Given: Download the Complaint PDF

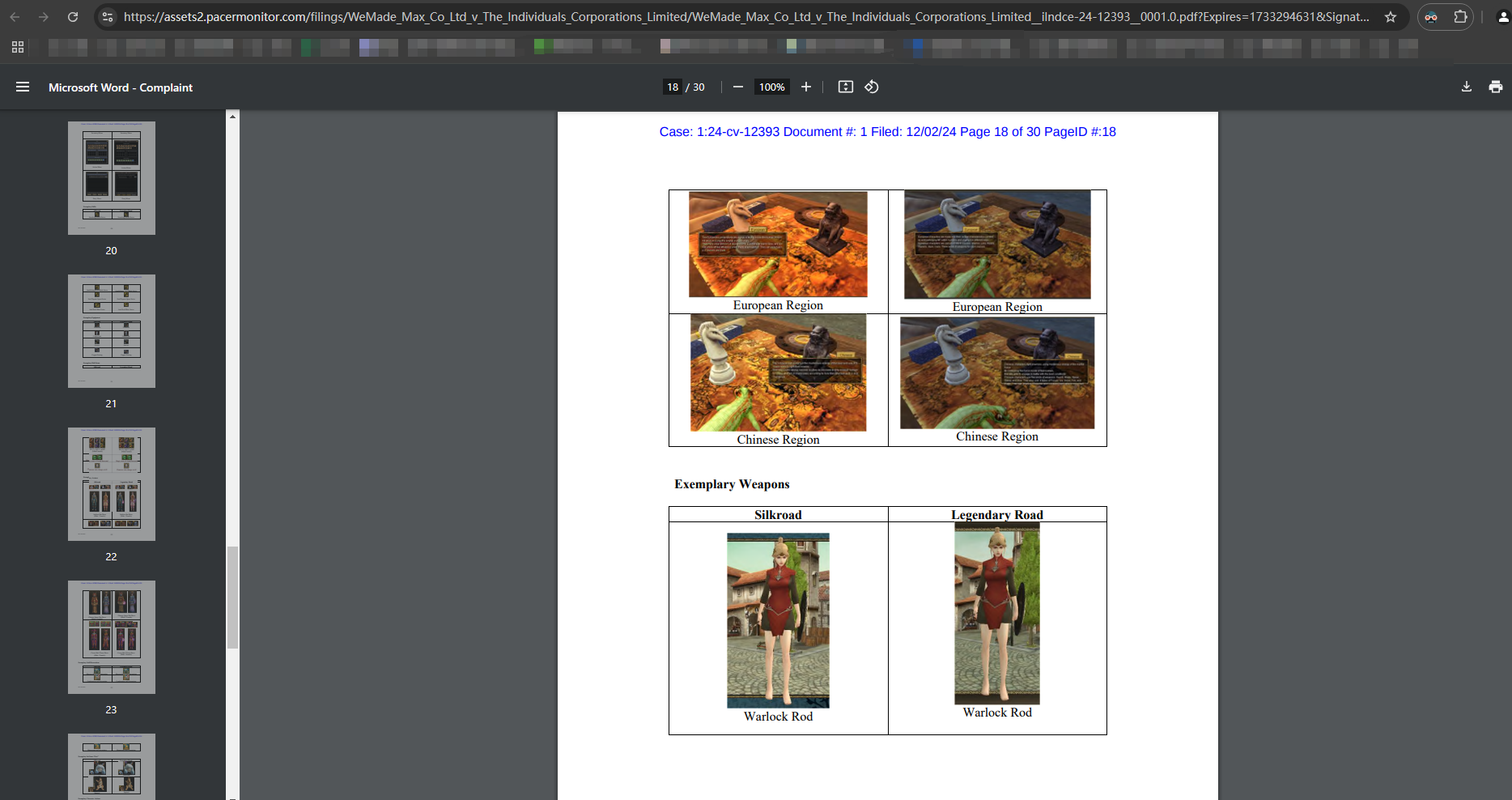Looking at the screenshot, I should pyautogui.click(x=1465, y=87).
